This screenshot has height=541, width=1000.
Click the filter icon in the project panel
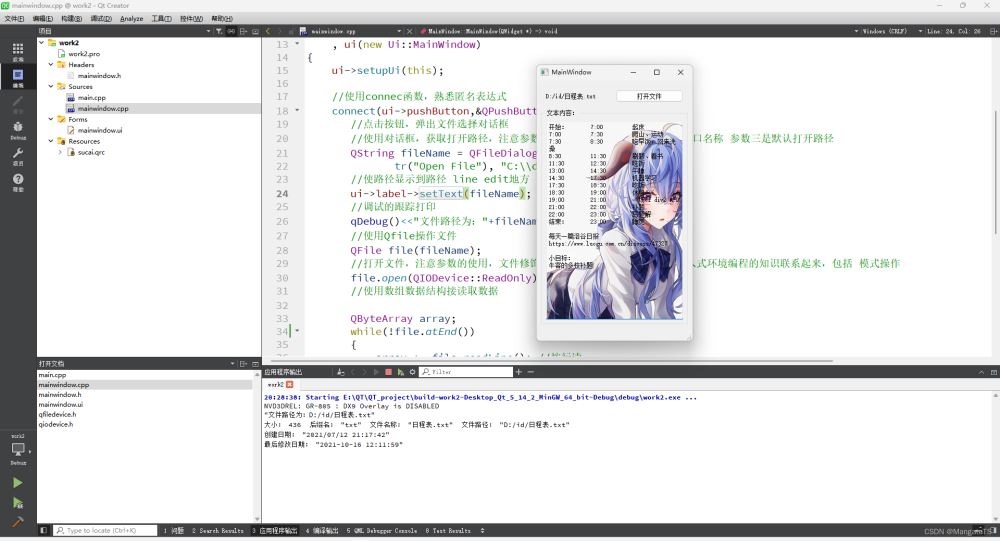(x=218, y=31)
